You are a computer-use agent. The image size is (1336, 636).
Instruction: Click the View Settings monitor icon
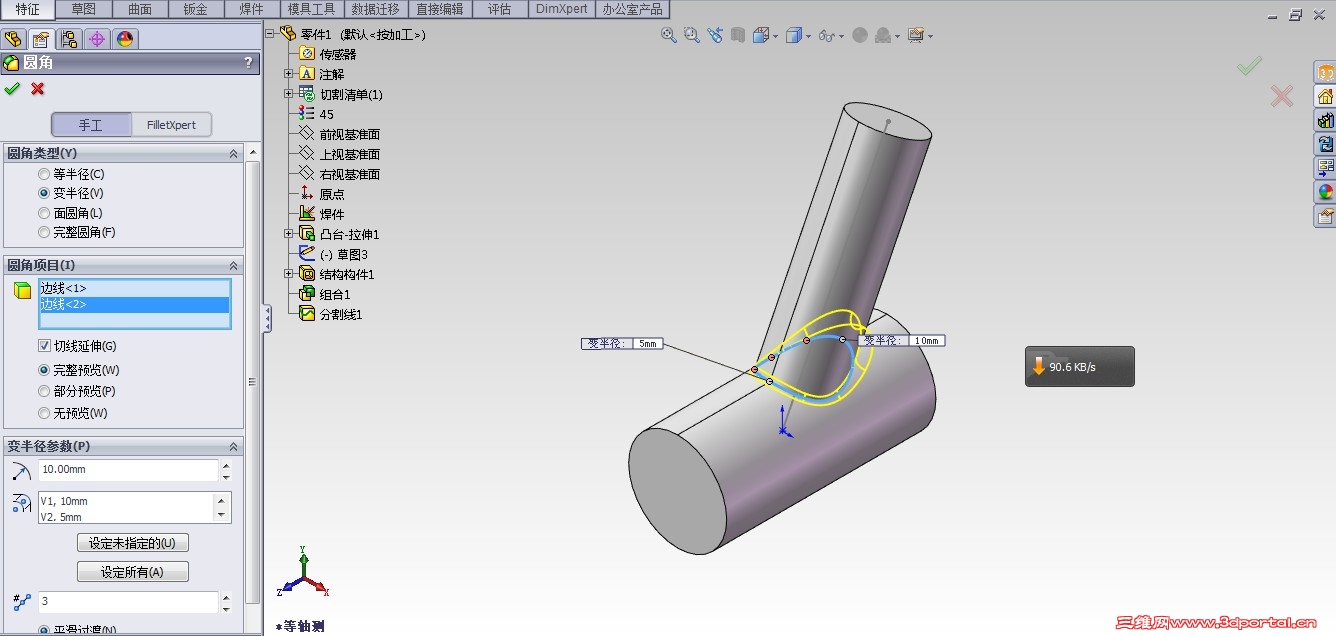(x=915, y=35)
